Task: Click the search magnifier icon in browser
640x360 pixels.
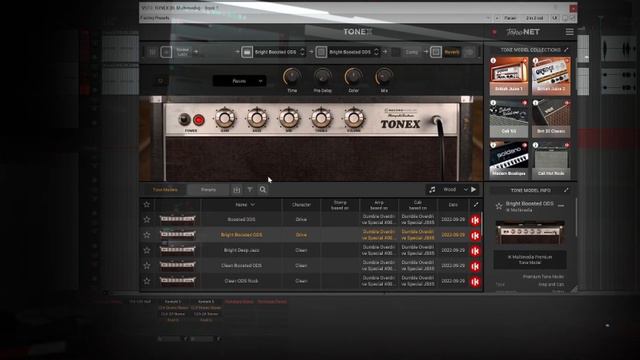Action: tap(263, 189)
